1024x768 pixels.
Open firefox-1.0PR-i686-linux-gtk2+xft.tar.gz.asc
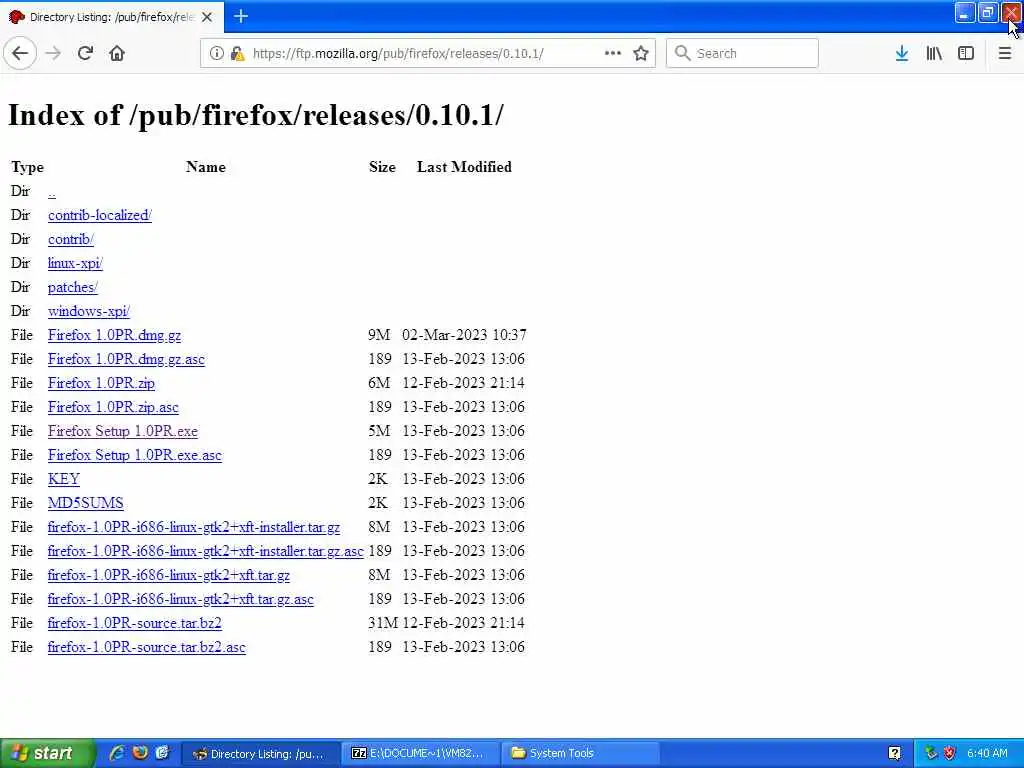click(180, 599)
